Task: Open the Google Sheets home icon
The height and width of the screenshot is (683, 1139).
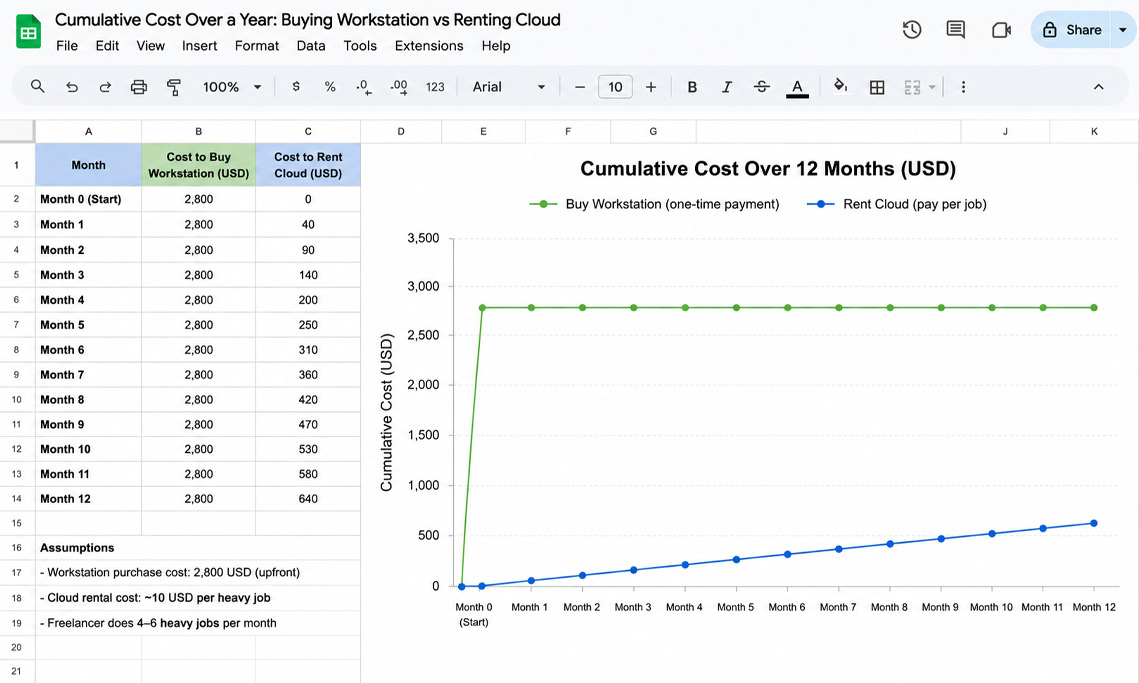Action: pos(28,31)
